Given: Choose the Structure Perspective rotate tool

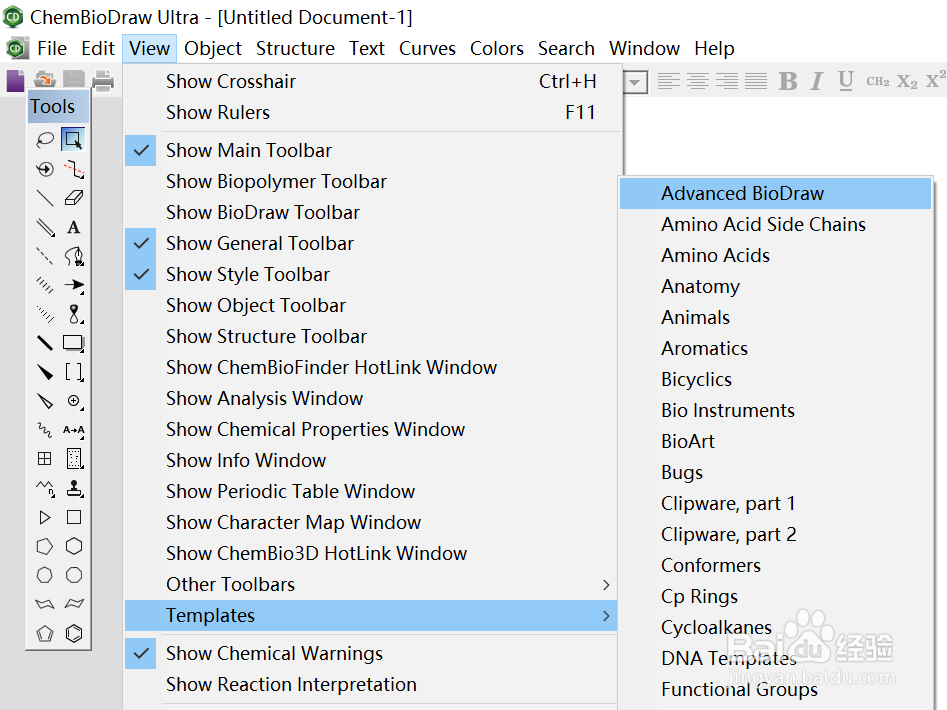Looking at the screenshot, I should [45, 169].
